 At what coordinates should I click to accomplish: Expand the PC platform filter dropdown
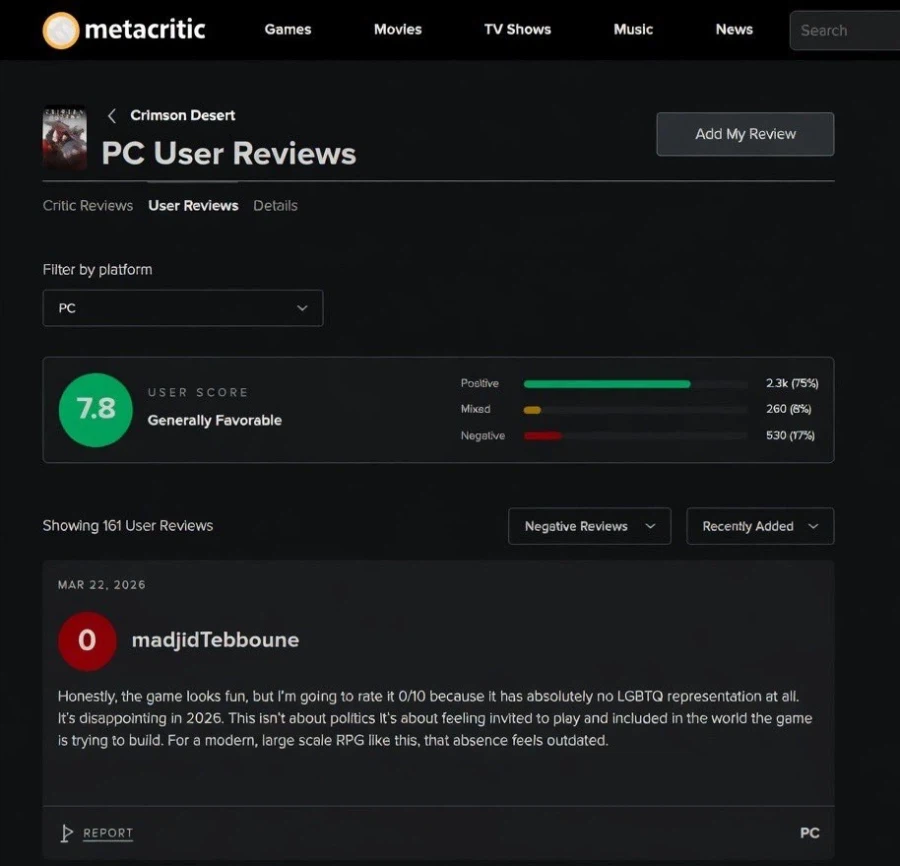182,308
